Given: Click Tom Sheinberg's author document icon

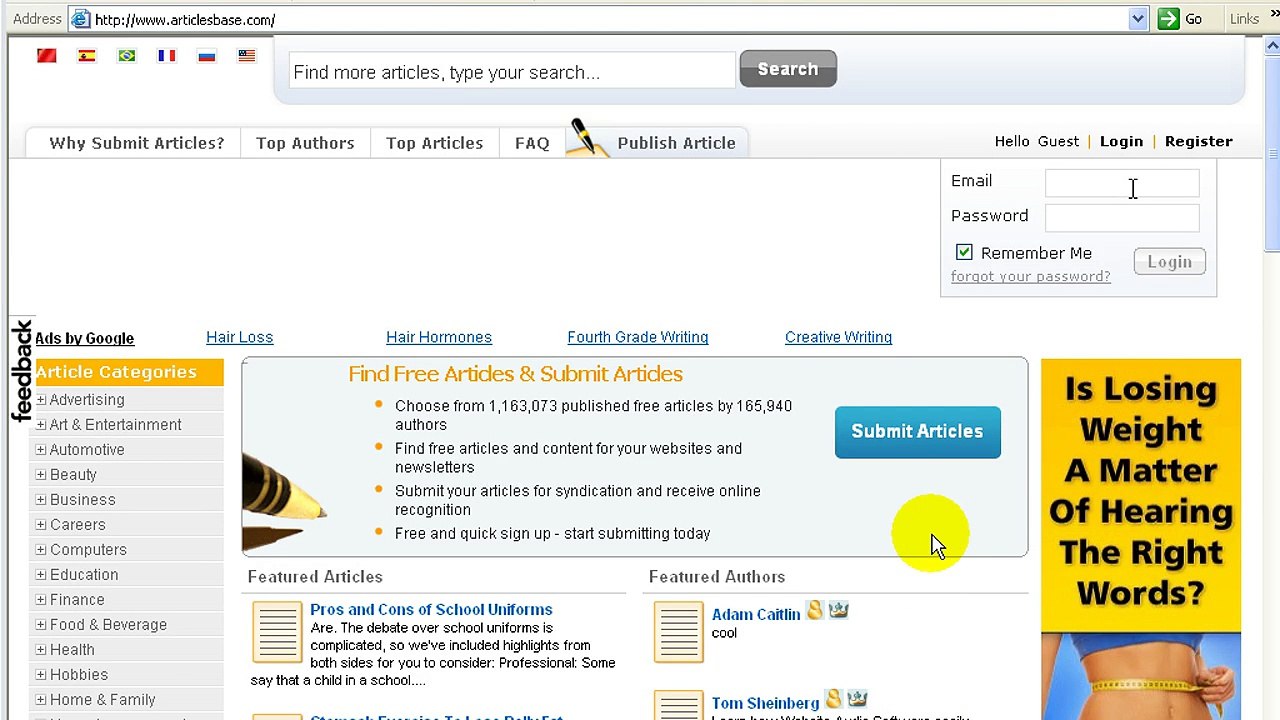Looking at the screenshot, I should [679, 705].
